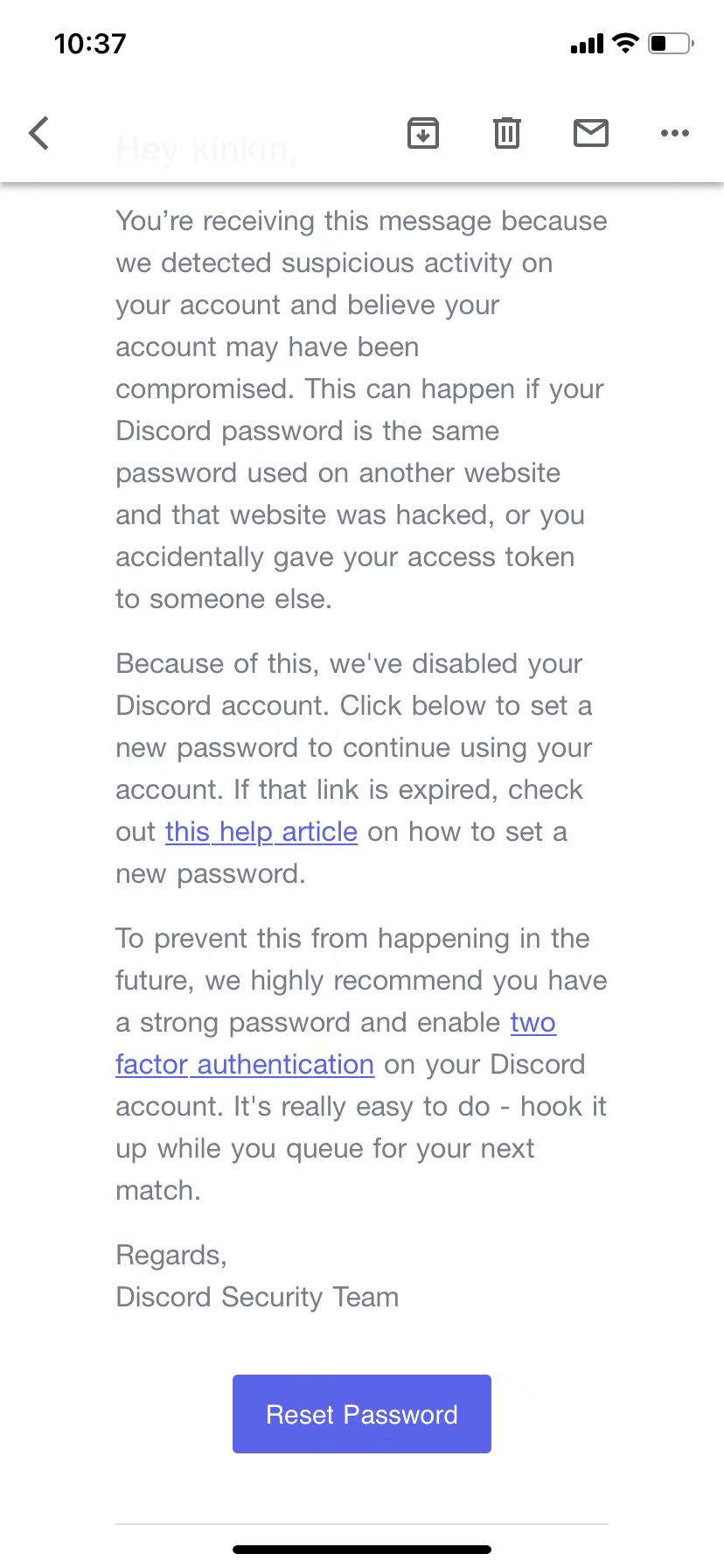724x1568 pixels.
Task: Tap the 'Discord Security Team' signature
Action: pos(257,1297)
